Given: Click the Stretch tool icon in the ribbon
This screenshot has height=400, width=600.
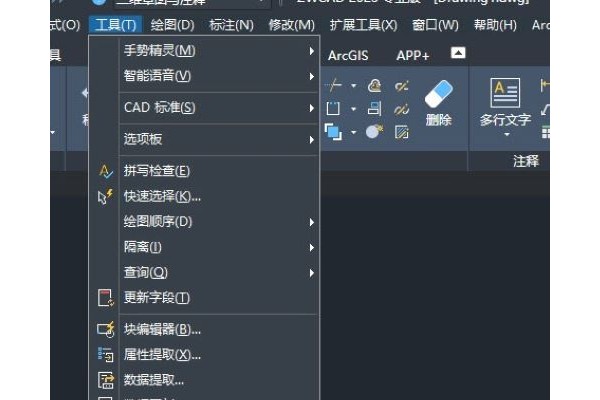Looking at the screenshot, I should (x=333, y=109).
